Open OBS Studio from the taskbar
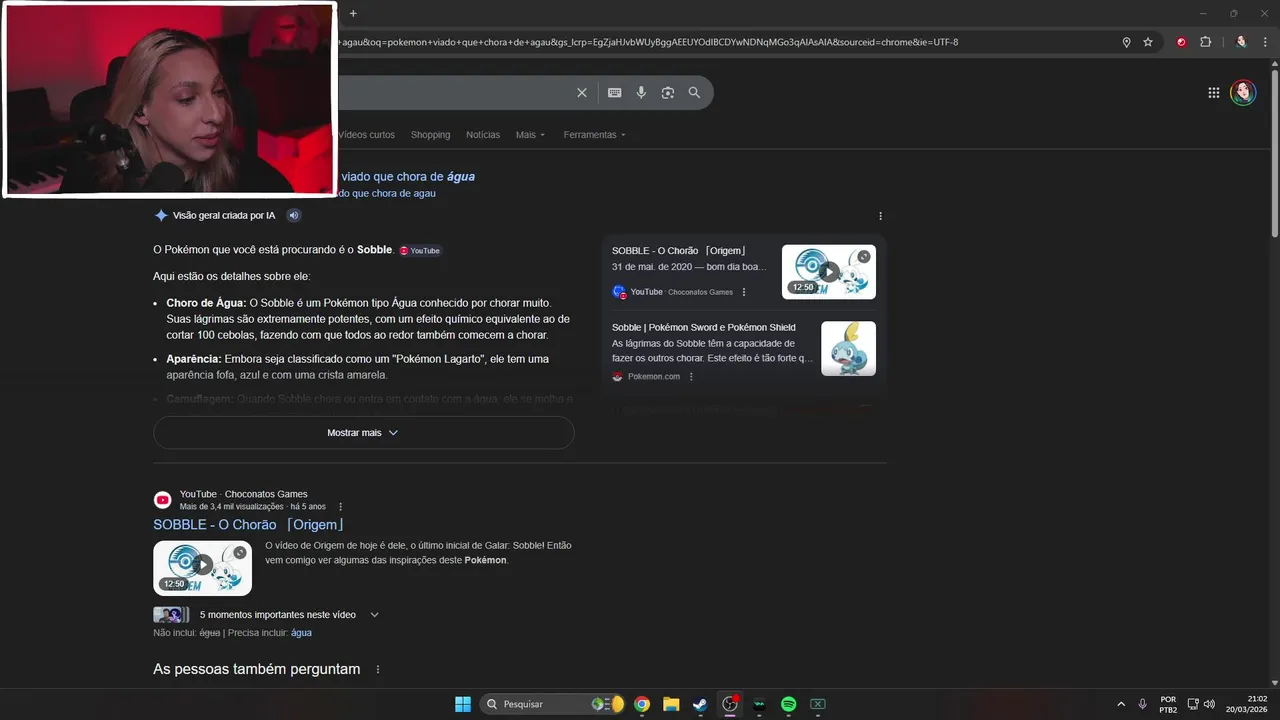 pos(730,704)
